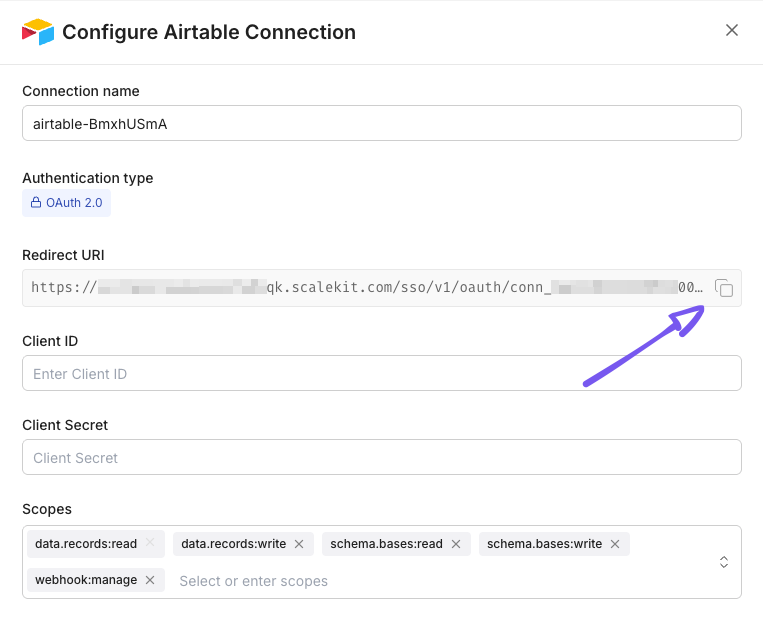Select the Redirect URI text
Image resolution: width=763 pixels, height=641 pixels.
[367, 288]
